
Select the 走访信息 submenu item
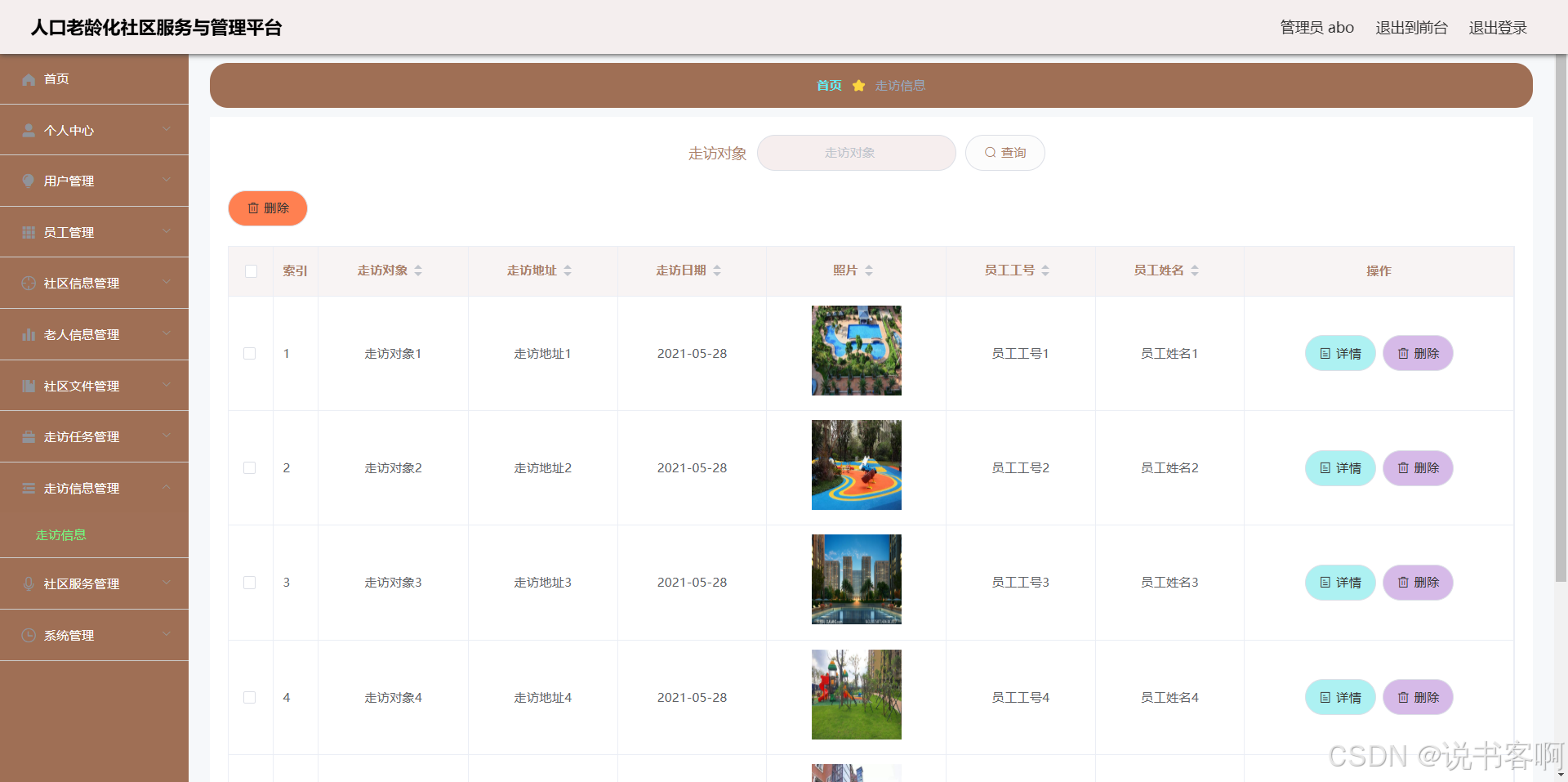pos(94,535)
